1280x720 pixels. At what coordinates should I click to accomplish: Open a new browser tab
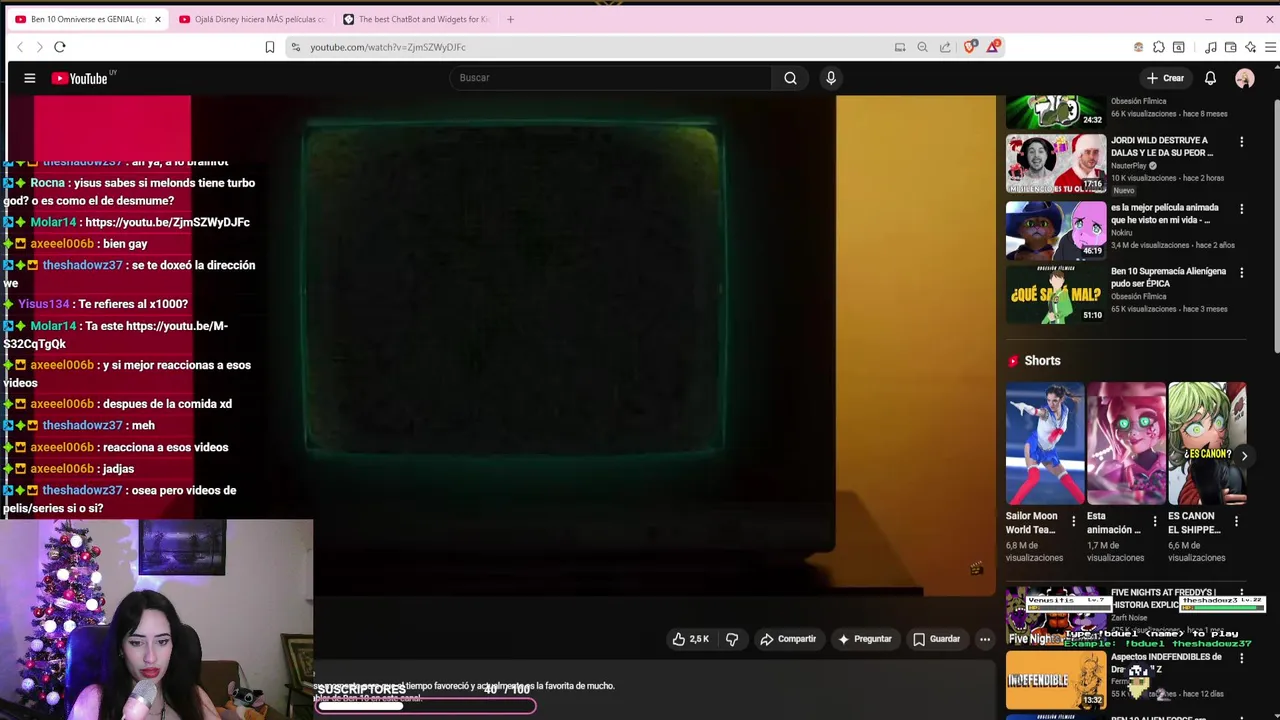510,19
